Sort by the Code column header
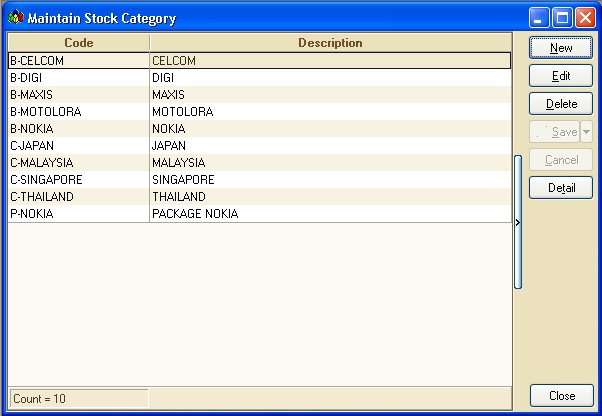This screenshot has height=416, width=602. click(x=79, y=43)
